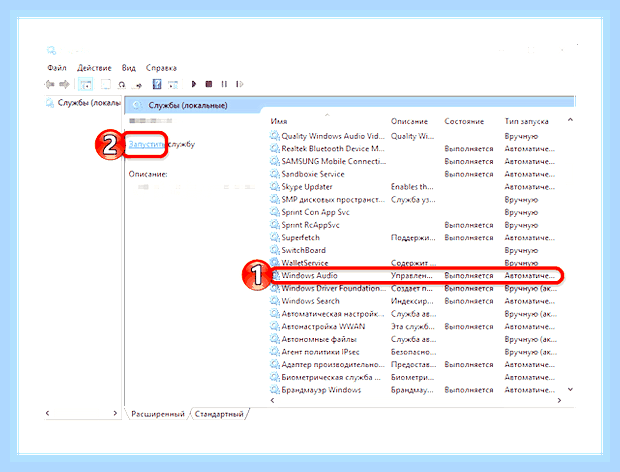Click the 'Enables th...' description cell
The height and width of the screenshot is (472, 620).
click(412, 187)
